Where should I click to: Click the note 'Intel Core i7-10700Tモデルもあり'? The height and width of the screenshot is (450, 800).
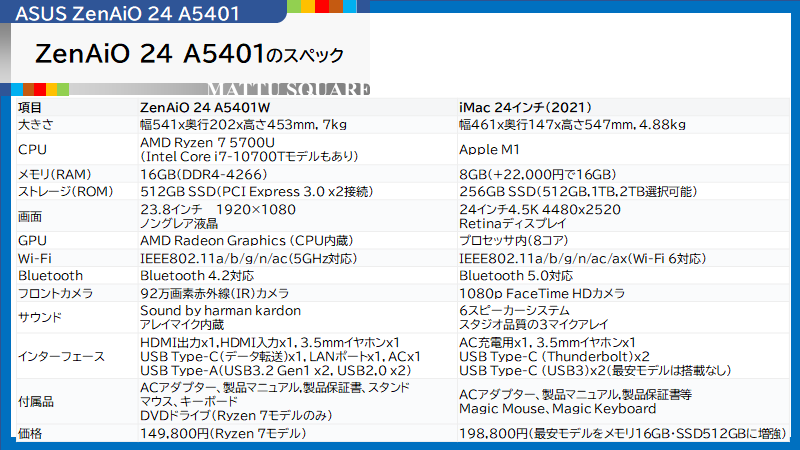point(249,157)
